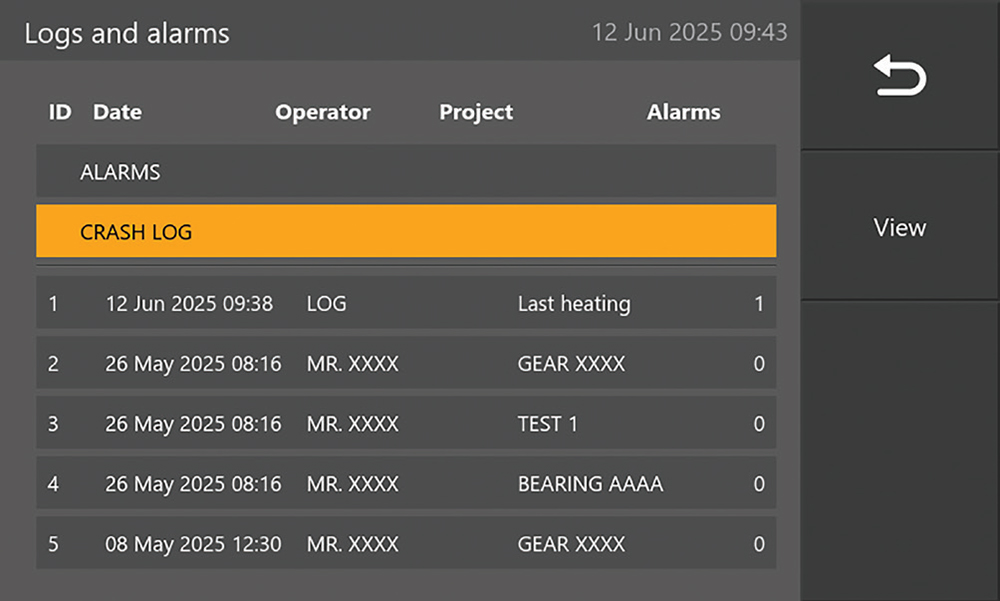Click the Alarms column header
1000x601 pixels.
click(683, 112)
